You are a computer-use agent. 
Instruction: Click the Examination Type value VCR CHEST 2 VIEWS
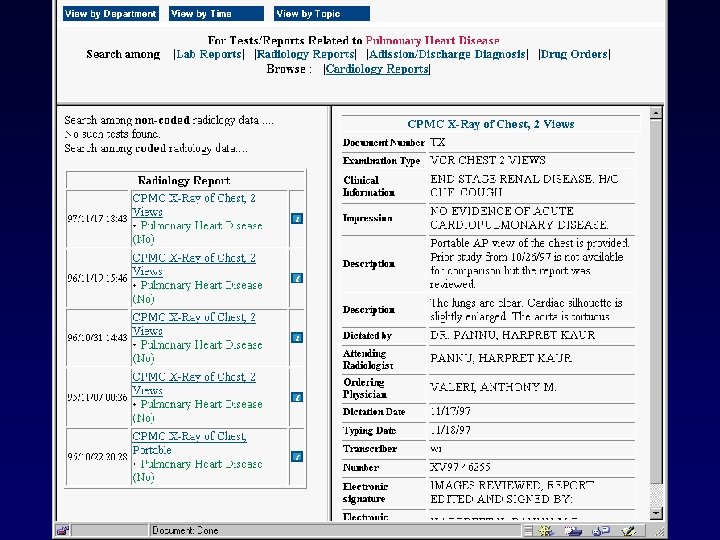(488, 160)
